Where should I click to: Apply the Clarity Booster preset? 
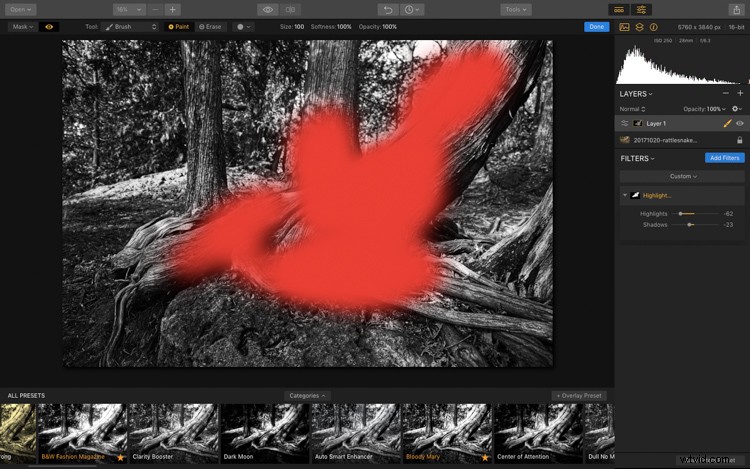pos(174,434)
